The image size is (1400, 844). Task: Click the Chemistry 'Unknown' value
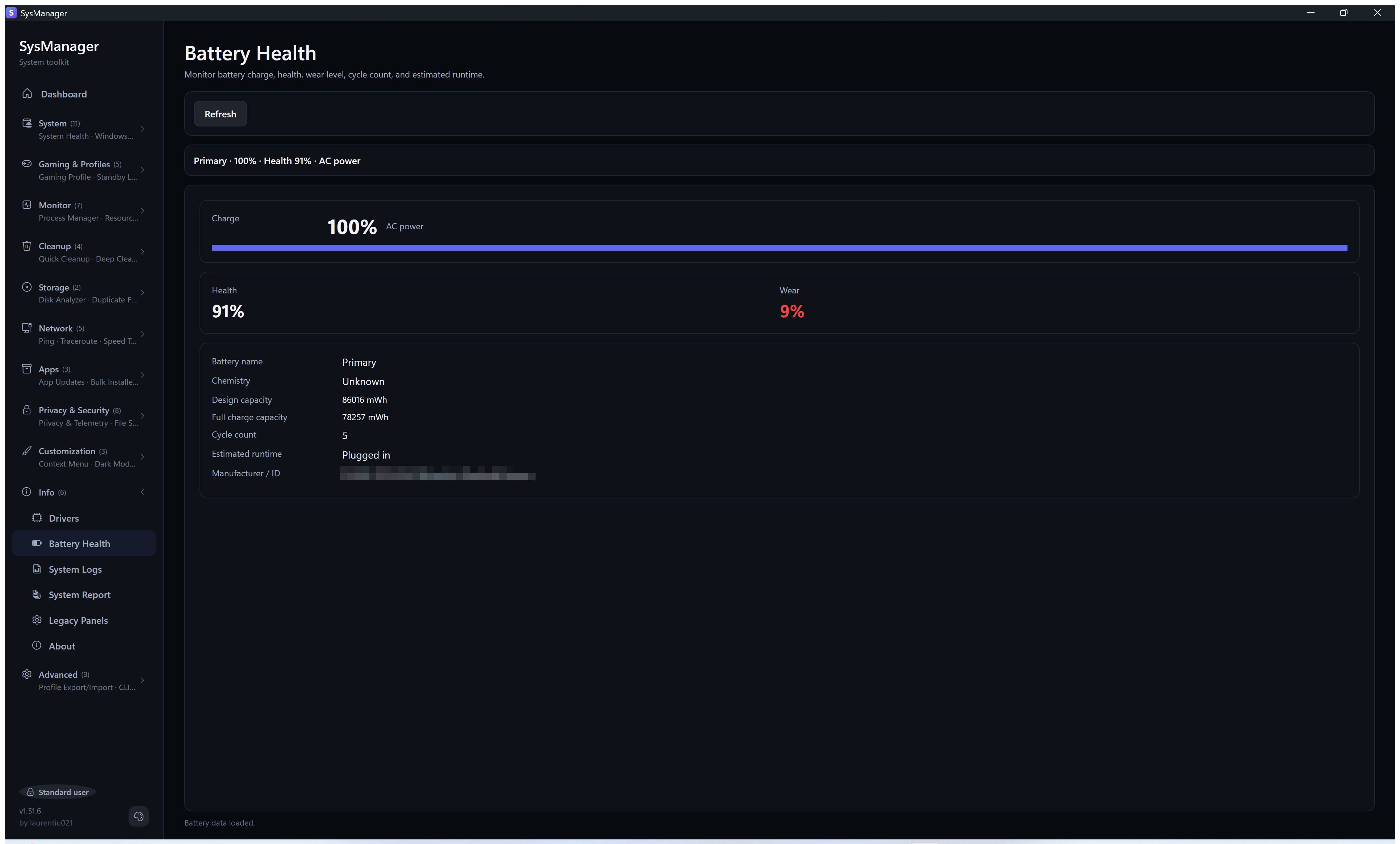pos(363,381)
